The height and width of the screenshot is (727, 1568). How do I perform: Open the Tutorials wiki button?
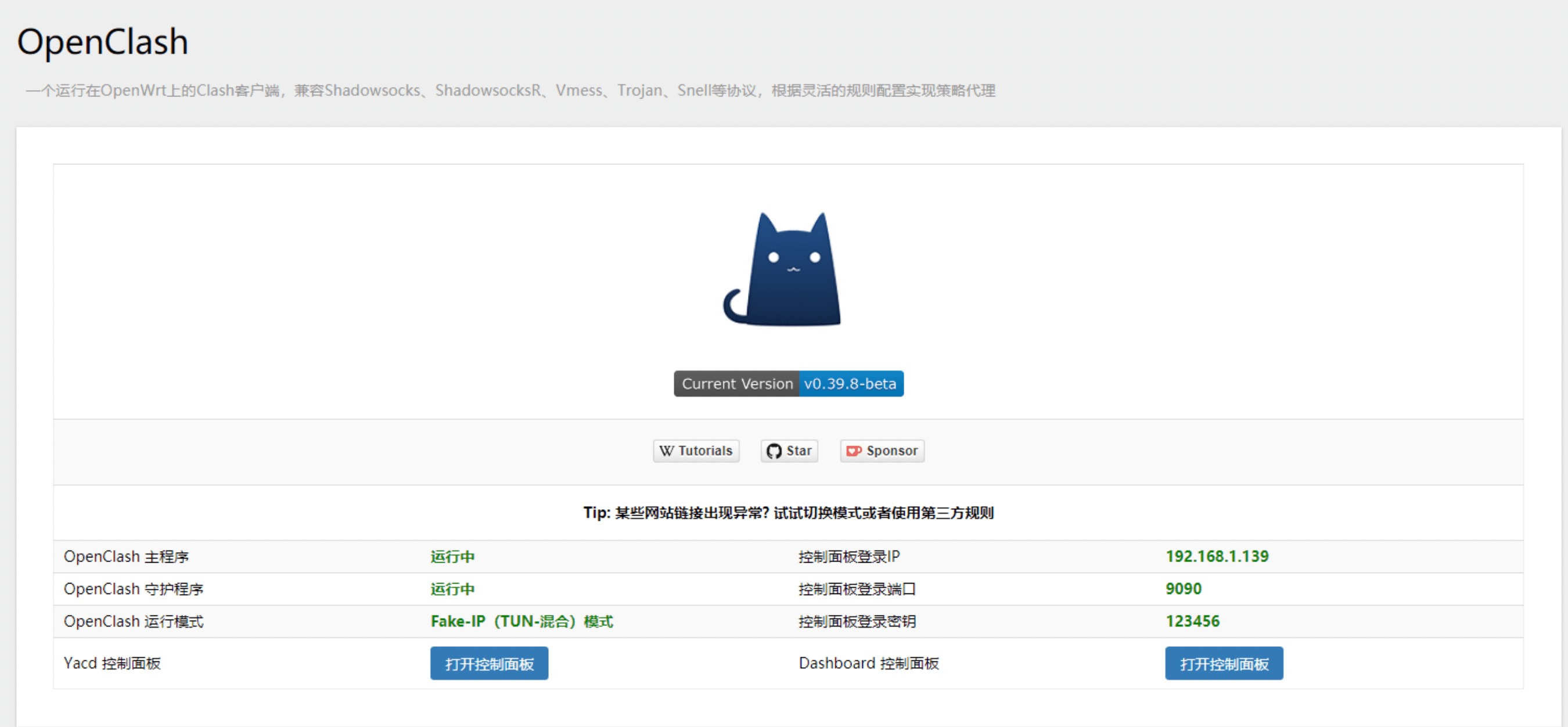point(696,451)
